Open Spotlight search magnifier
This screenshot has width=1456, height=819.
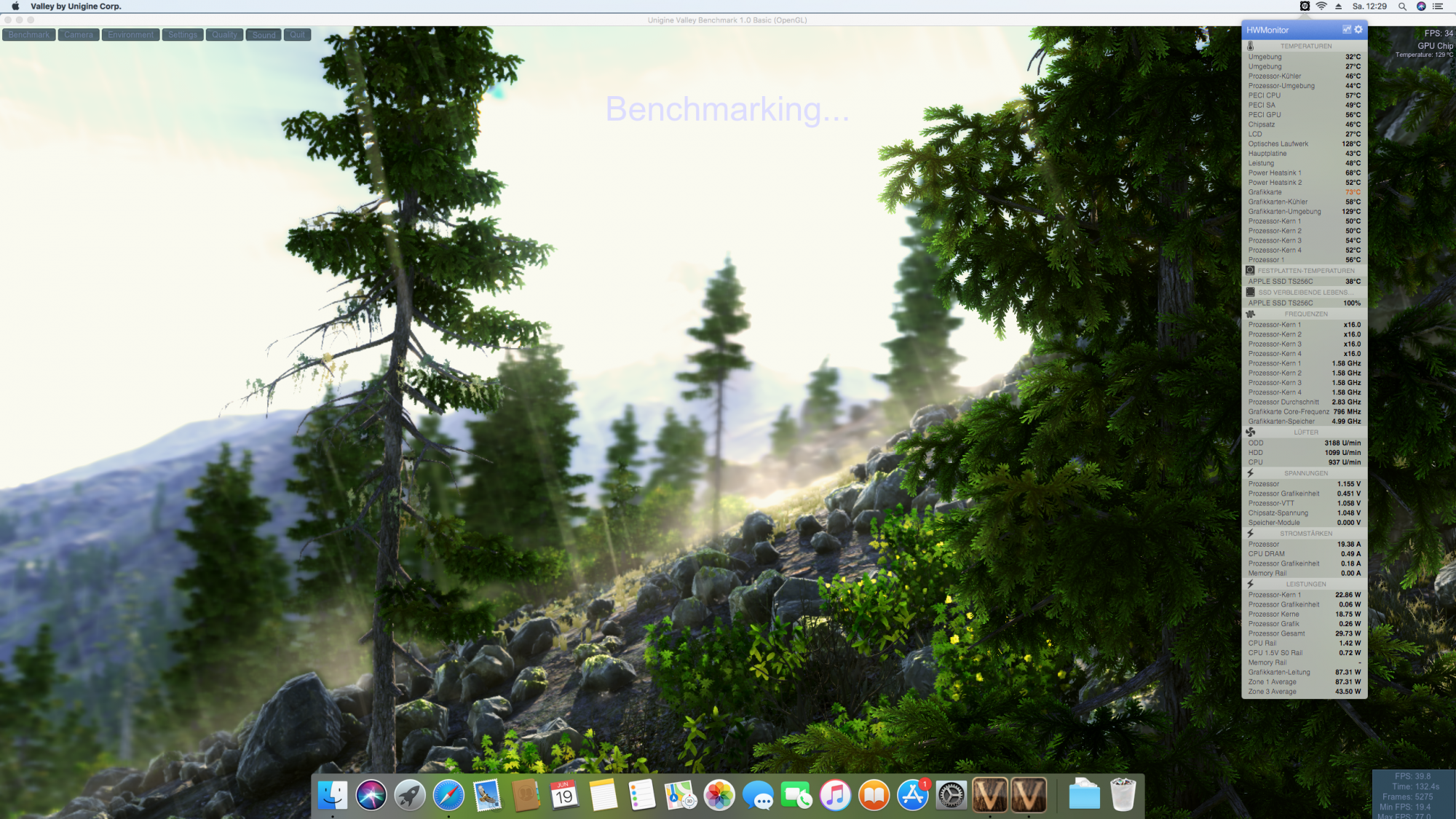(x=1402, y=6)
